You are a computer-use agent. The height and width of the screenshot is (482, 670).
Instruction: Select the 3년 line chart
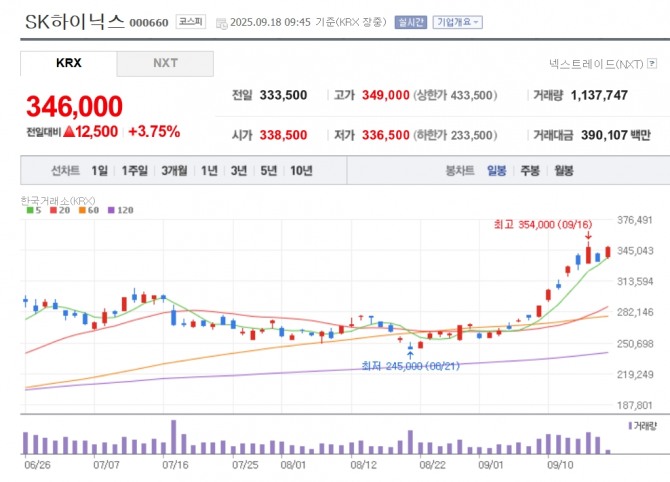click(239, 171)
